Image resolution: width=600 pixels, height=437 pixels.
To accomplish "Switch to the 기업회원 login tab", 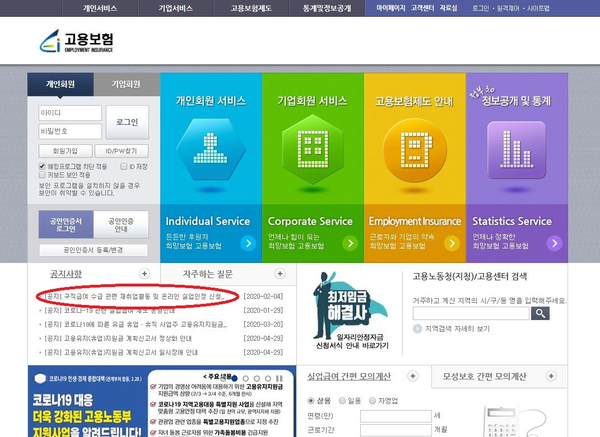I will pos(126,84).
